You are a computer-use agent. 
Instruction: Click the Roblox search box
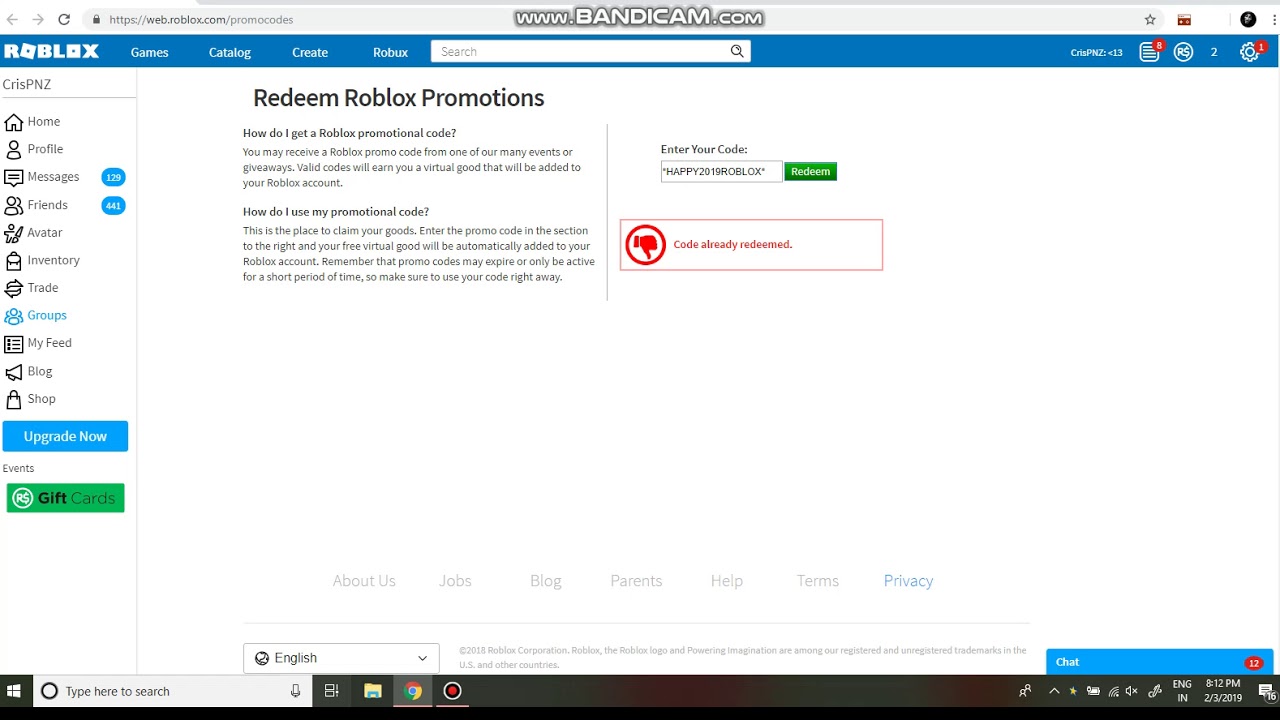pos(590,51)
